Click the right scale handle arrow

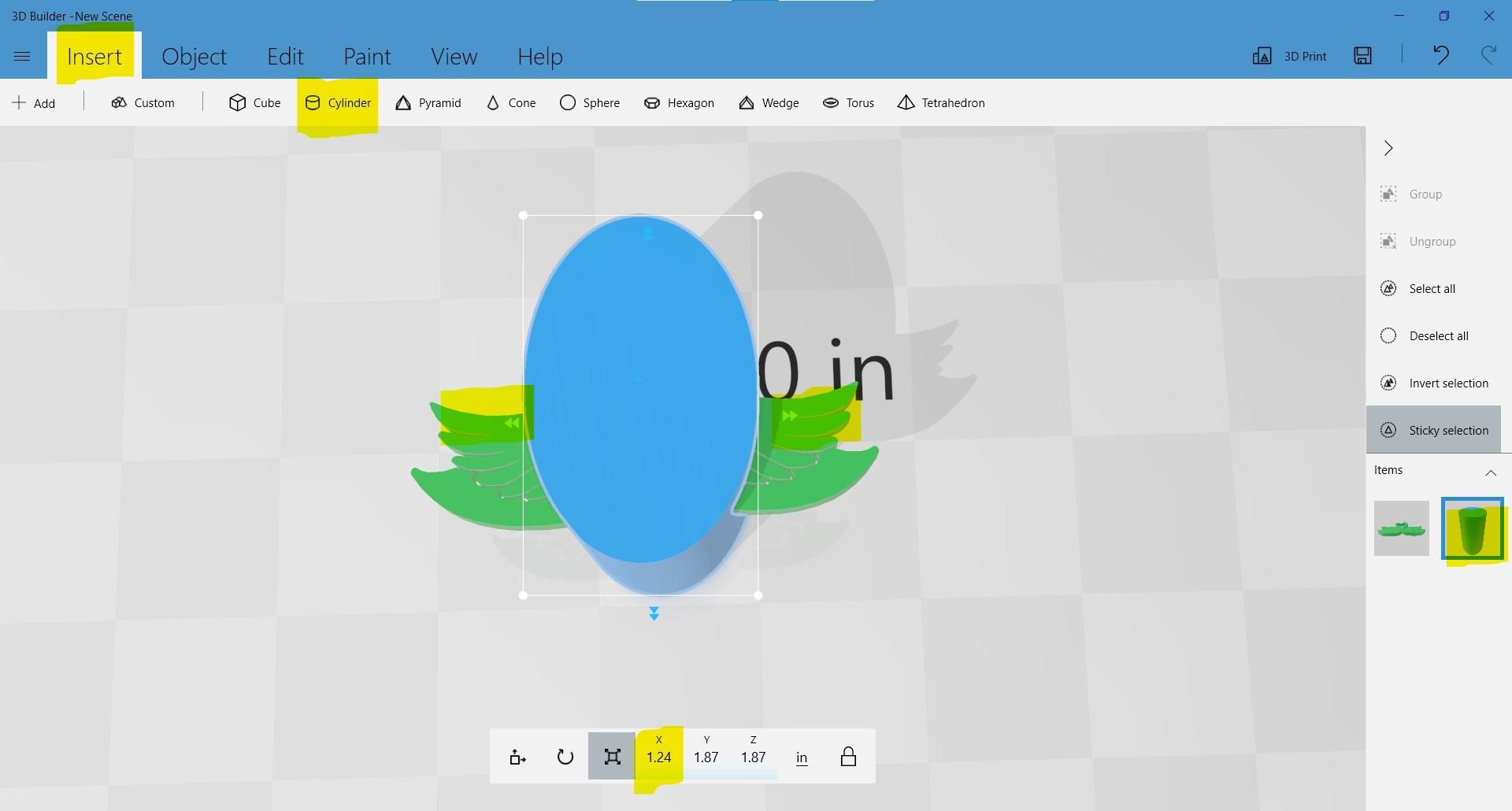(x=789, y=415)
